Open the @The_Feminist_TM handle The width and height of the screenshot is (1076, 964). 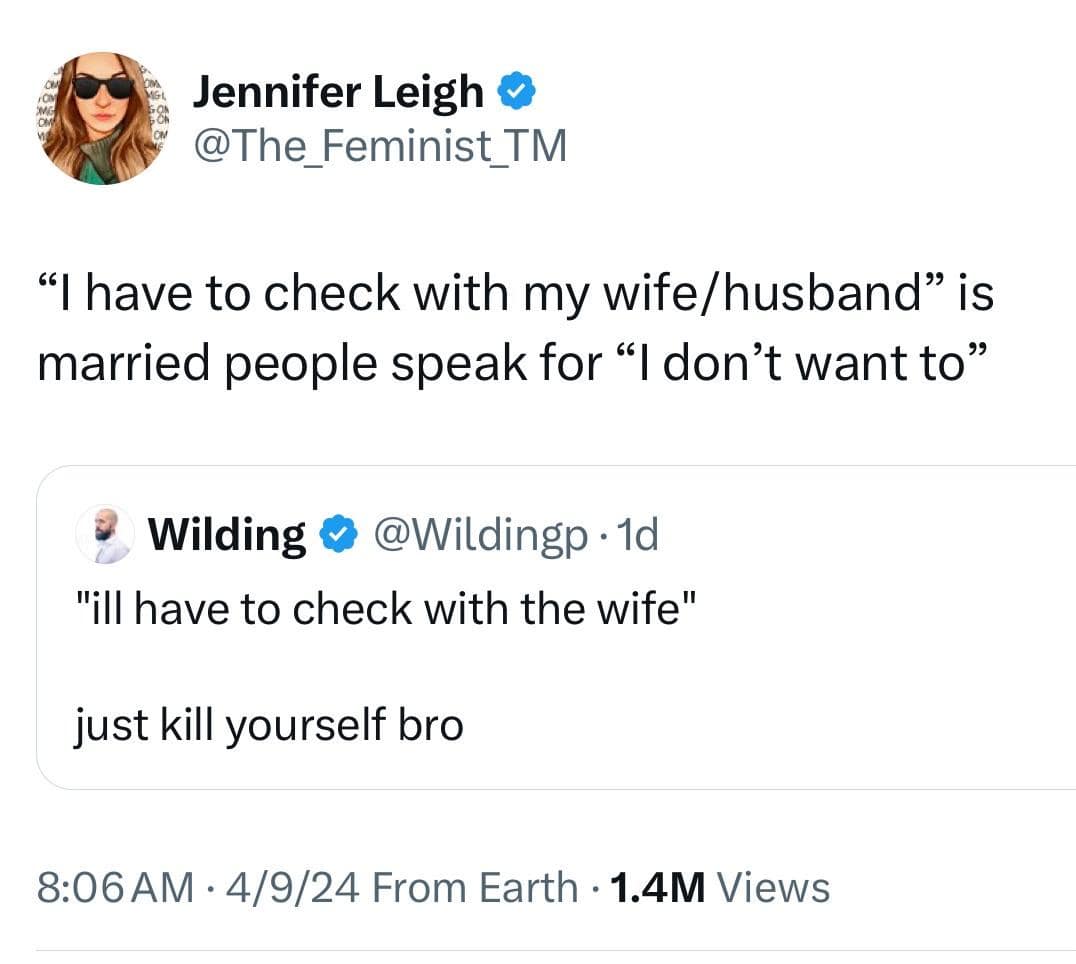[x=380, y=144]
